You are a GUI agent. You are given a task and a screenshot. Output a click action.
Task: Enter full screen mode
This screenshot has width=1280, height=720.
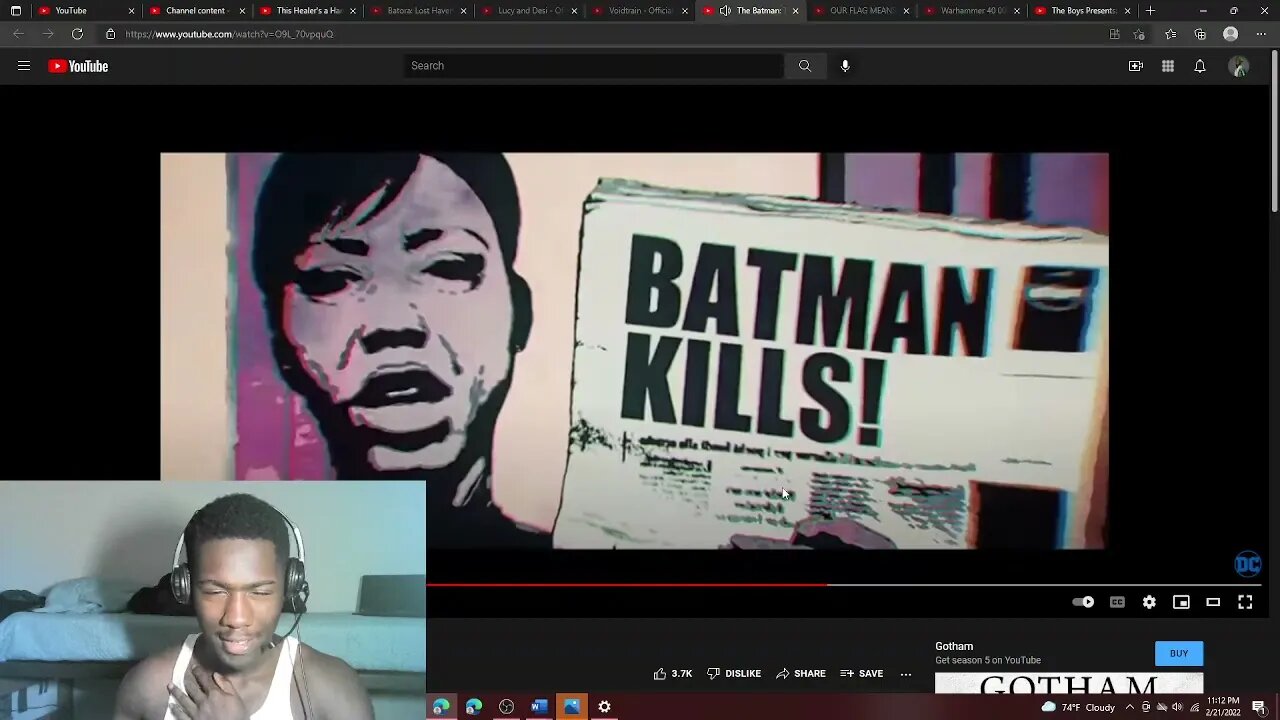click(x=1245, y=602)
